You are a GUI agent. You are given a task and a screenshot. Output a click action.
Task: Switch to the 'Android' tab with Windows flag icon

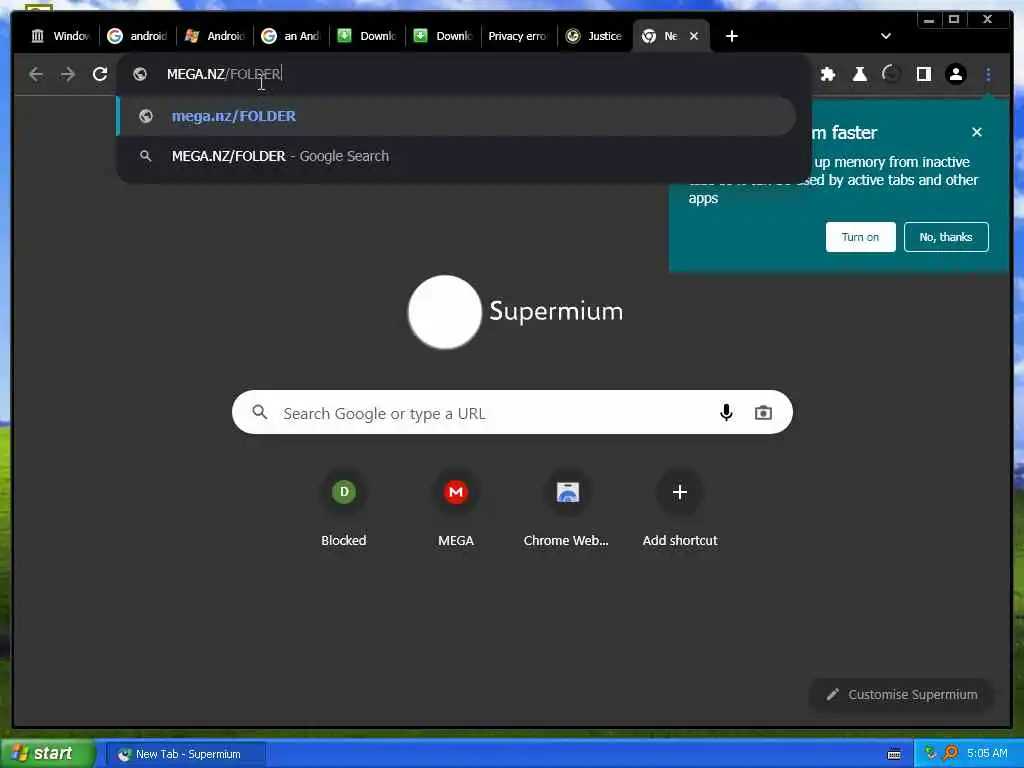point(214,36)
